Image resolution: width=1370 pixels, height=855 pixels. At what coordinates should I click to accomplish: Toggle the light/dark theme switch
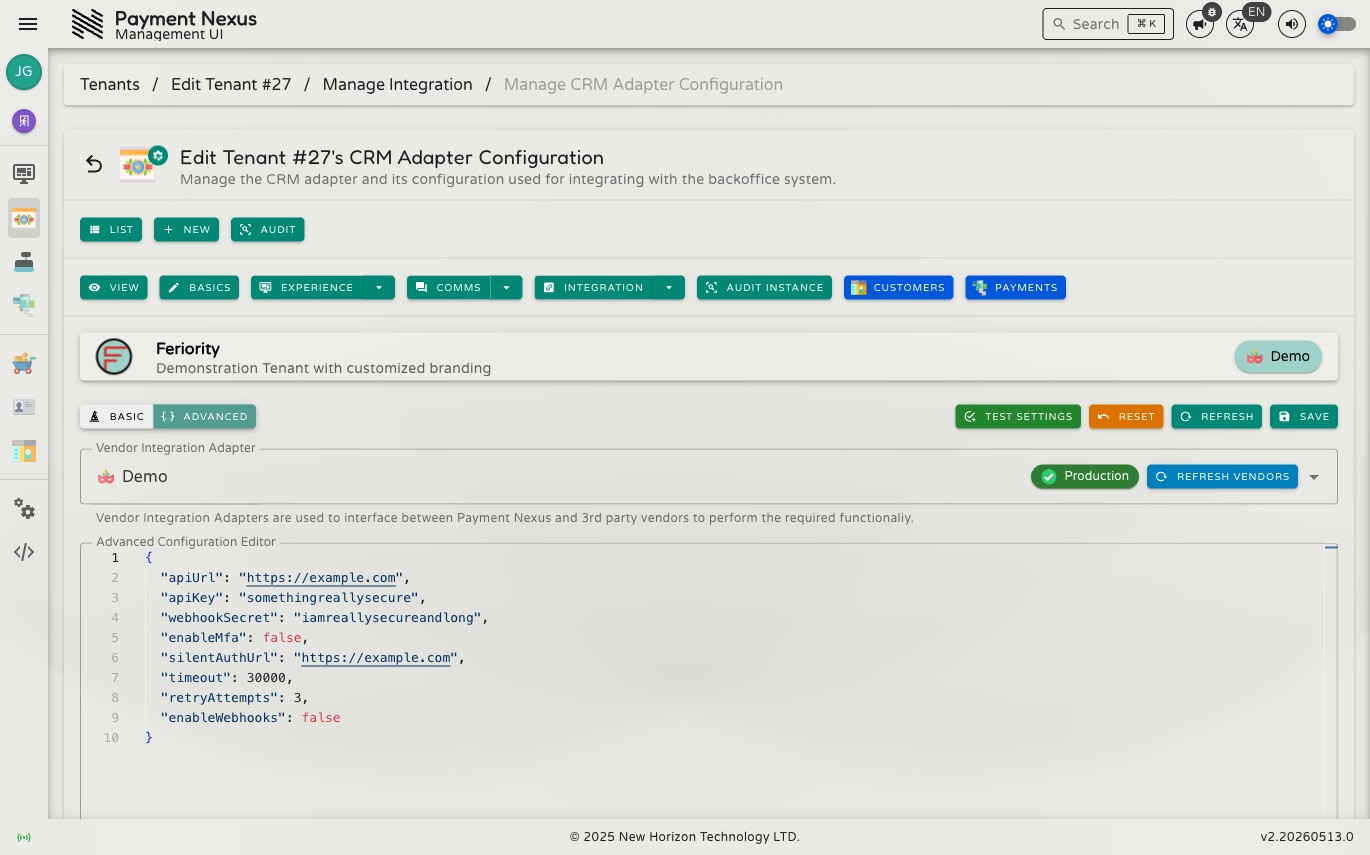click(x=1337, y=24)
